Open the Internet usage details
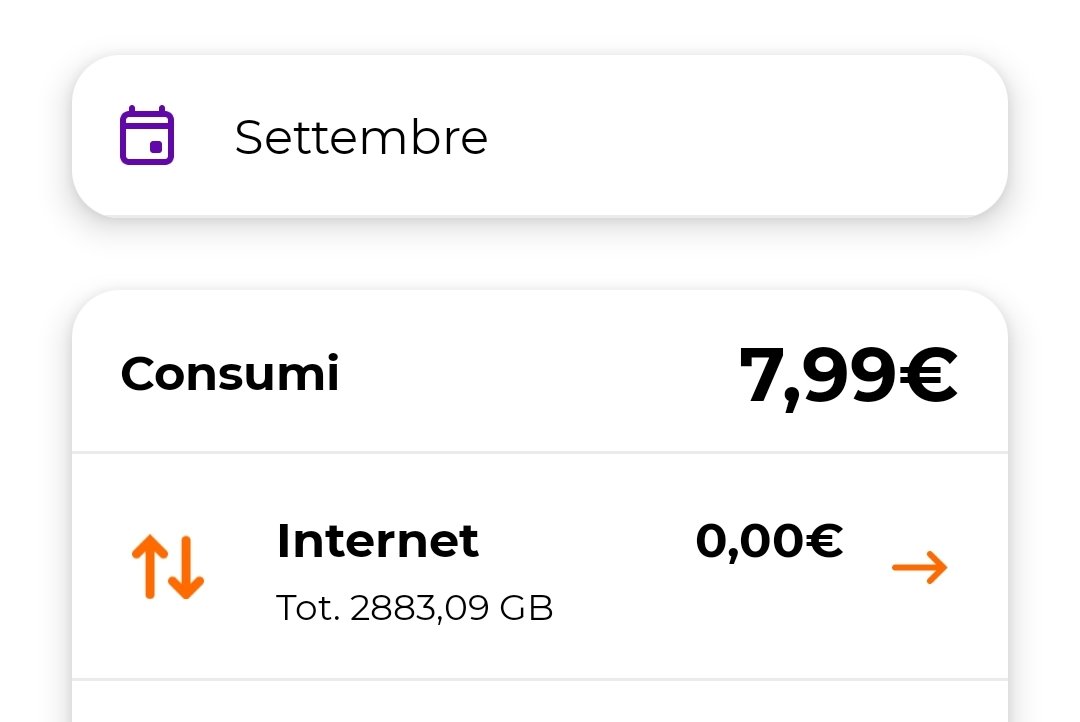The image size is (1080, 722). pyautogui.click(x=540, y=567)
